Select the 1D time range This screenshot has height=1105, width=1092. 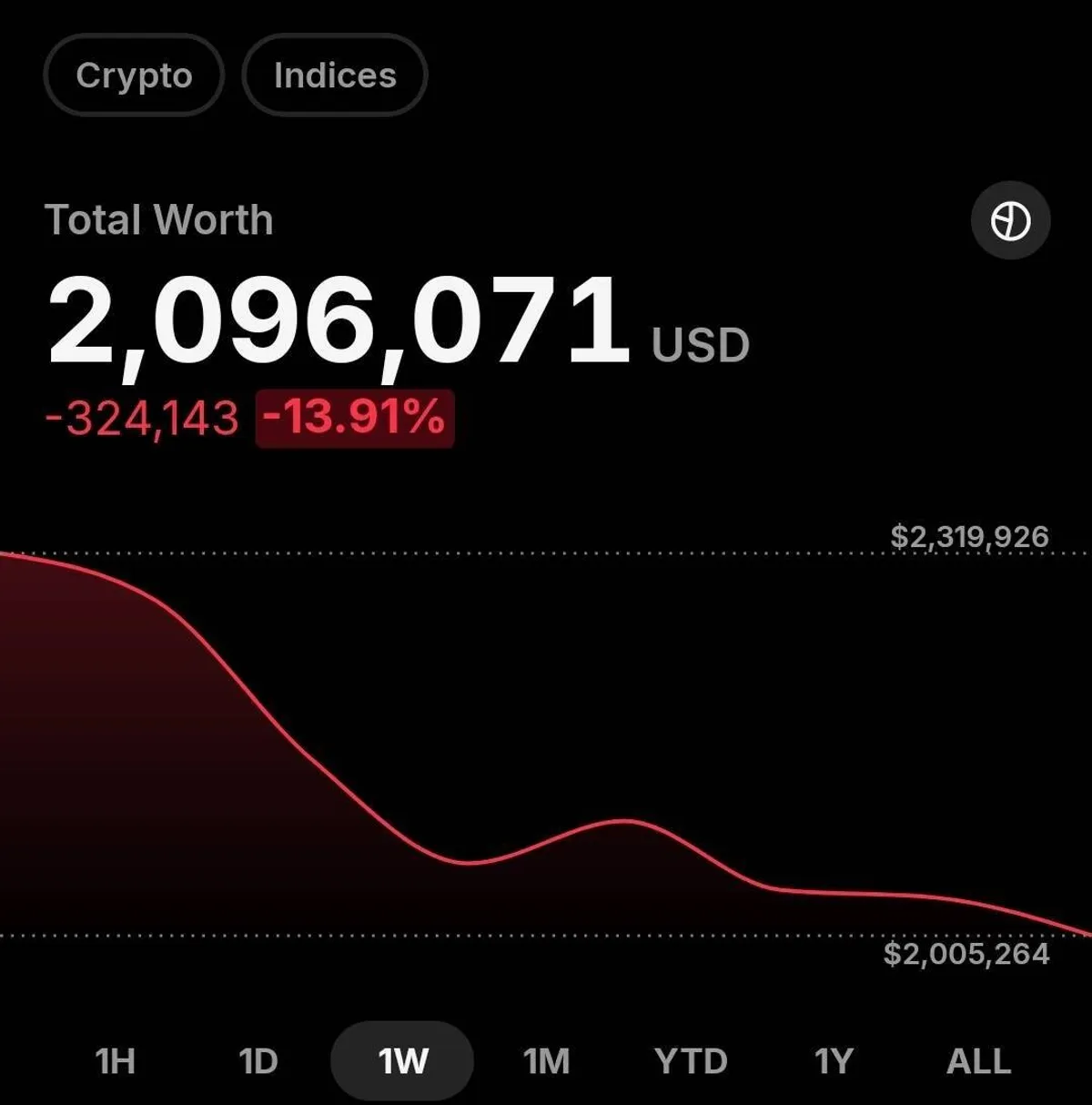pos(258,1061)
